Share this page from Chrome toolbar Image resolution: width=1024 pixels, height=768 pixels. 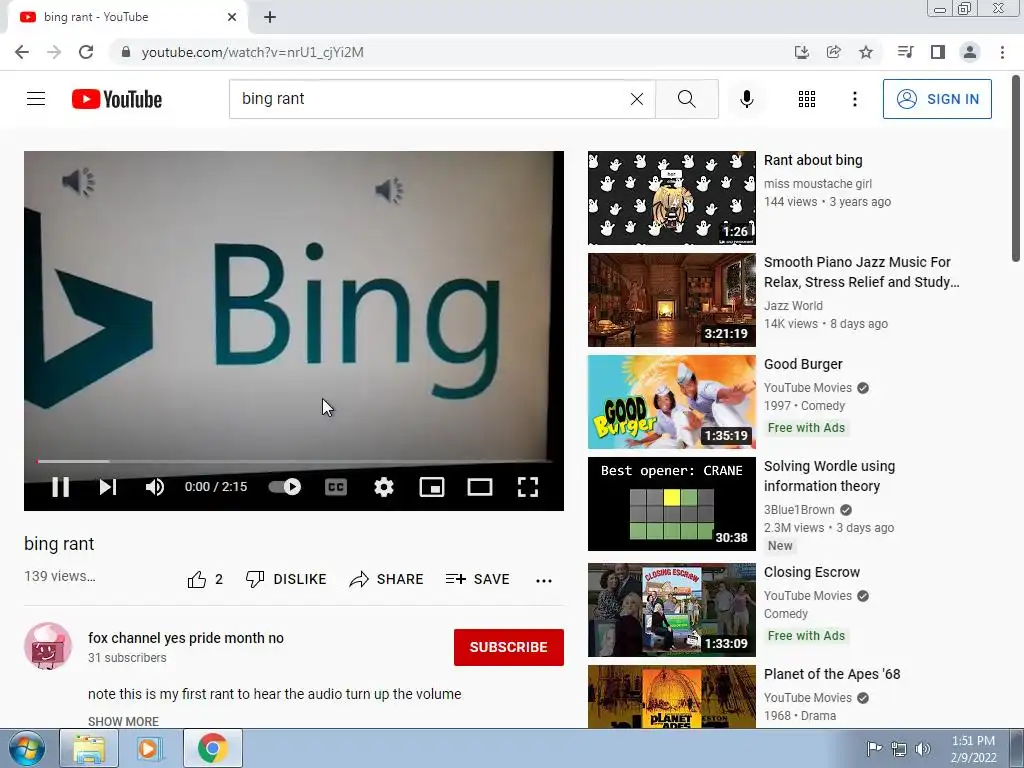[833, 52]
